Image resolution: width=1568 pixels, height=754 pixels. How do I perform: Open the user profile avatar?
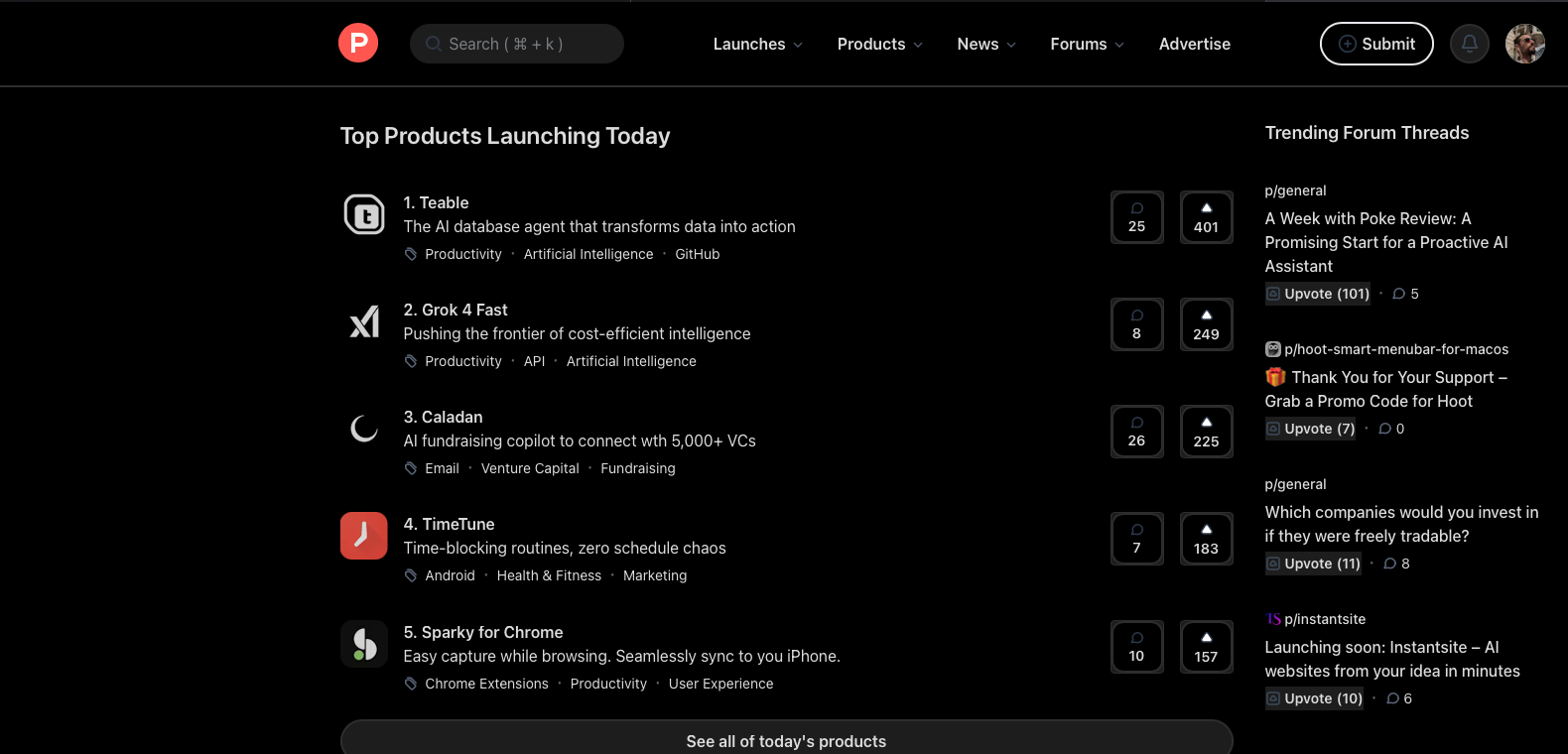coord(1525,44)
